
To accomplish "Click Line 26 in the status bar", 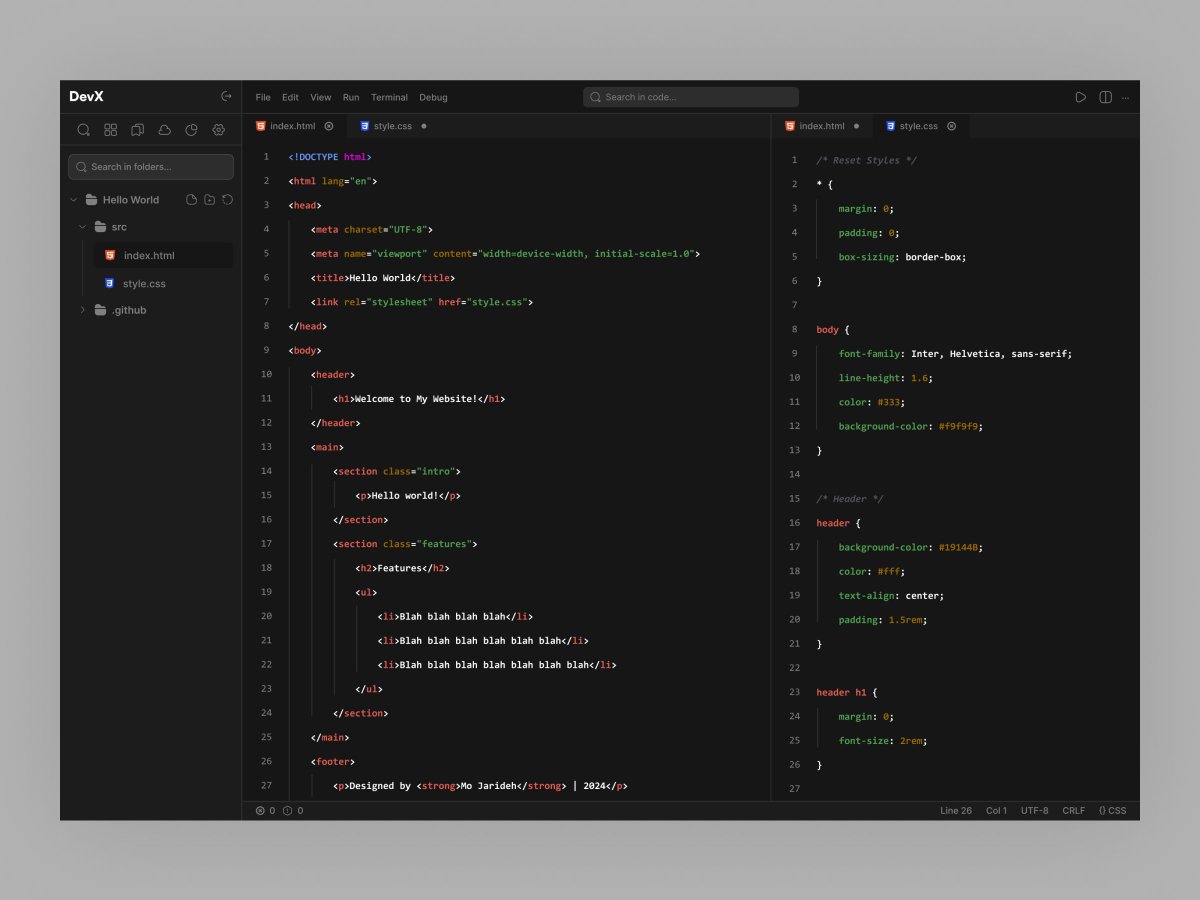I will [x=956, y=811].
